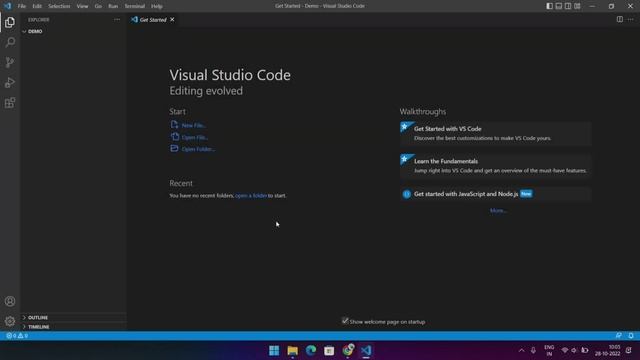Screen dimensions: 640x360
Task: Open the Run and Debug view icon
Action: (x=10, y=82)
